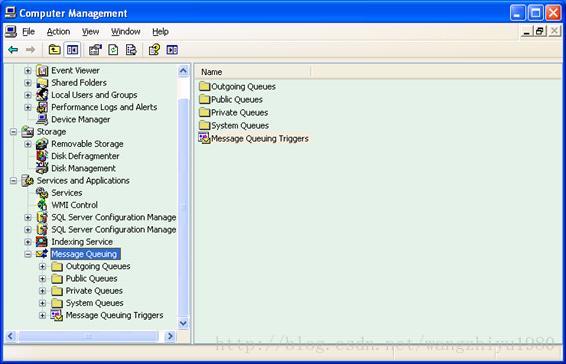Click tree scrollbar up arrow

click(x=183, y=71)
